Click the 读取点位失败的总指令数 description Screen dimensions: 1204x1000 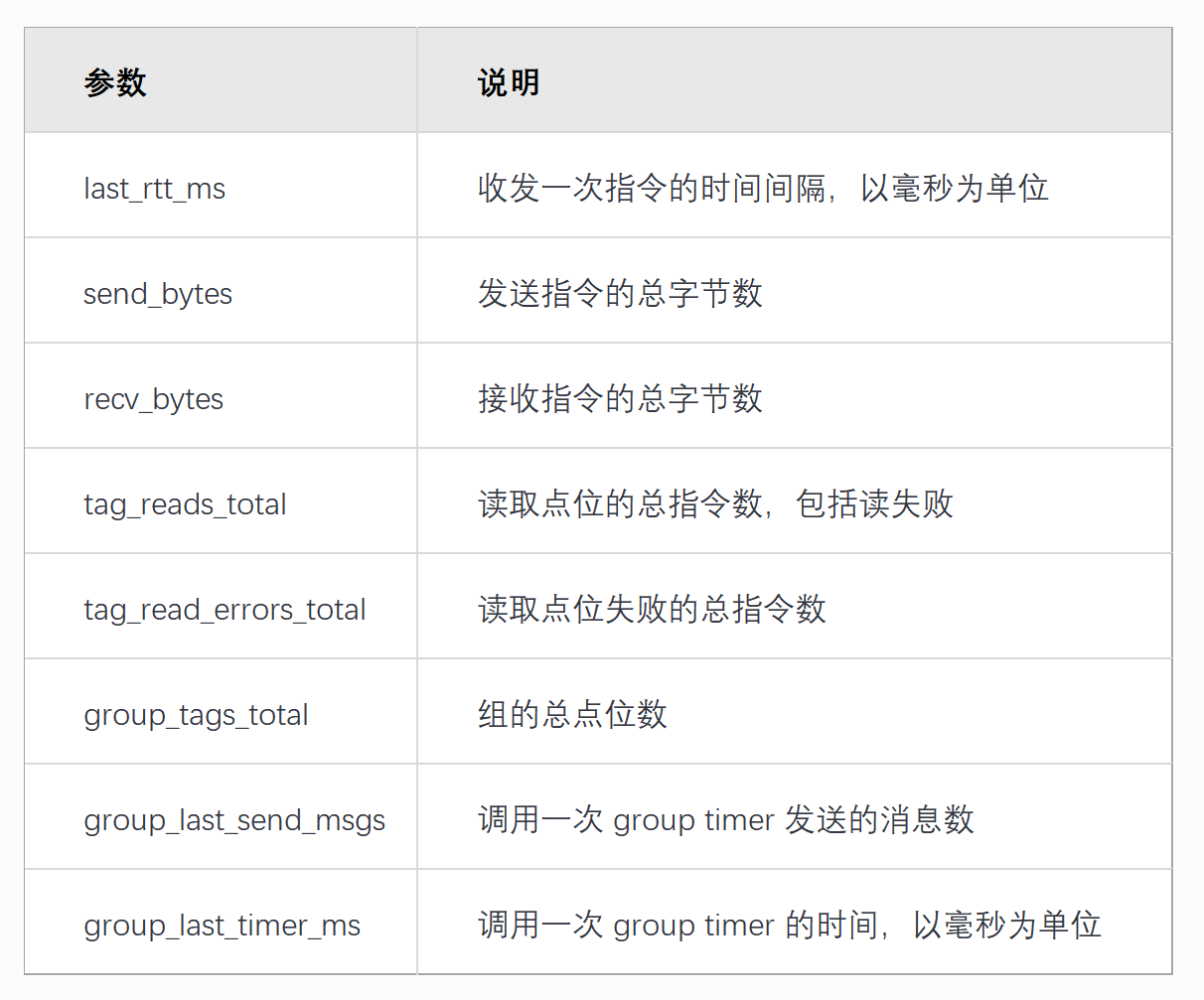point(652,610)
